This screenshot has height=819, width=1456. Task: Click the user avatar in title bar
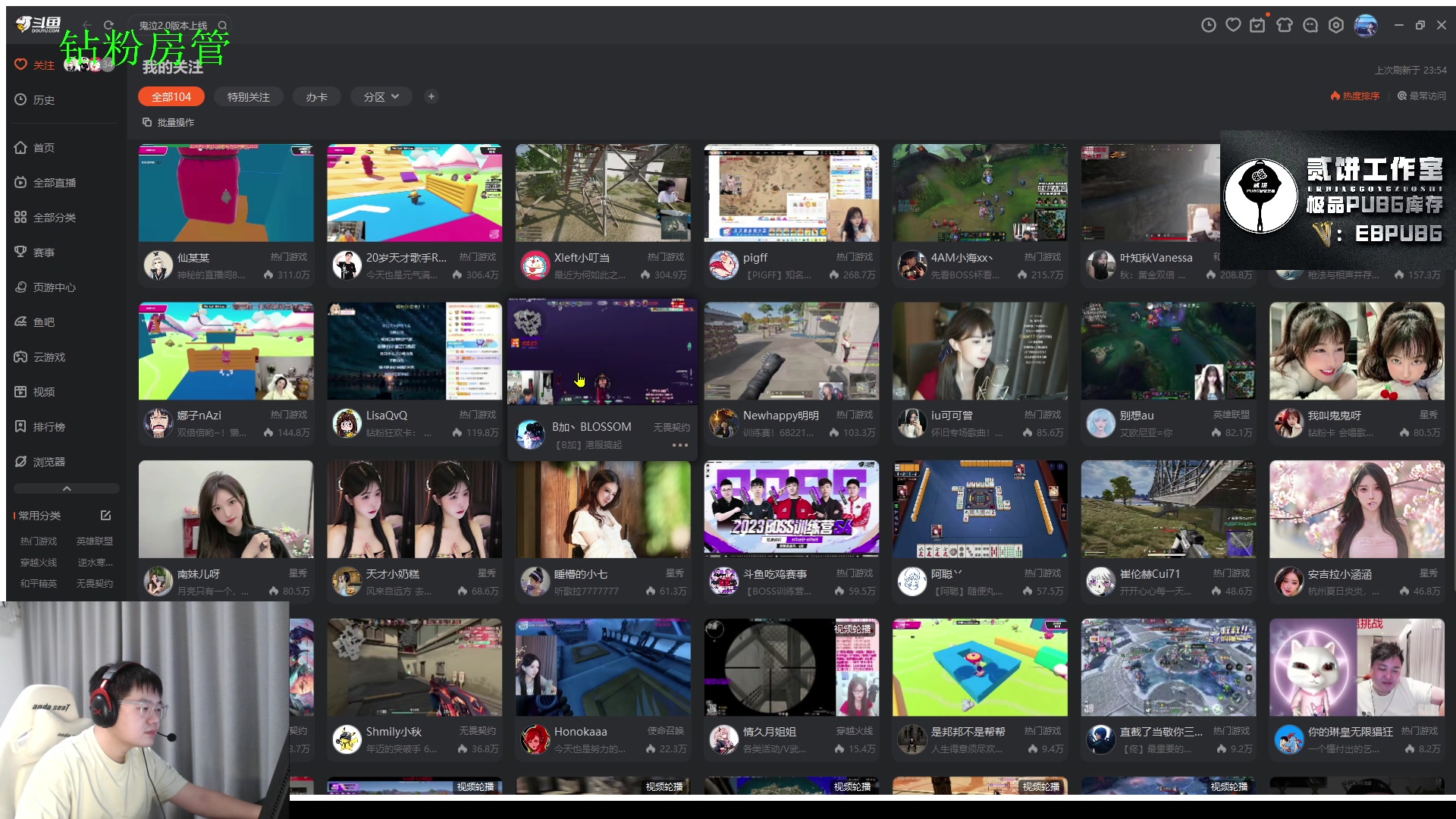1365,25
